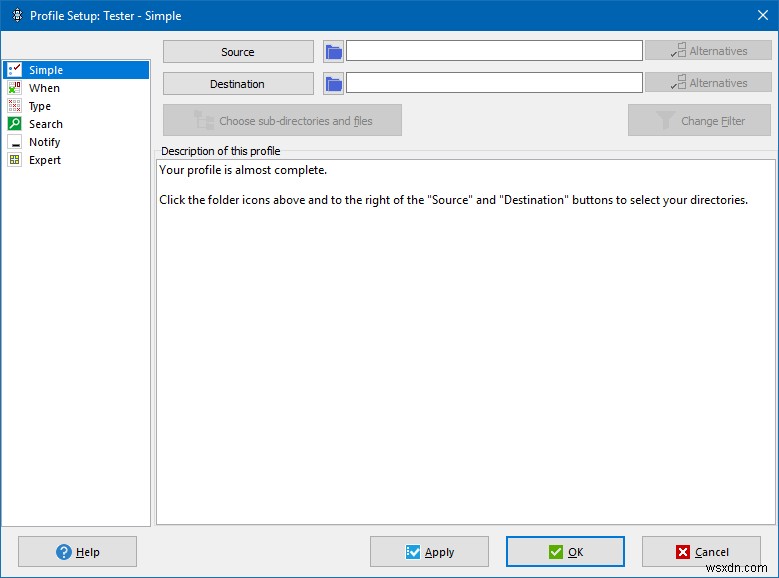
Task: Click Alternatives button next to Source field
Action: [x=708, y=51]
